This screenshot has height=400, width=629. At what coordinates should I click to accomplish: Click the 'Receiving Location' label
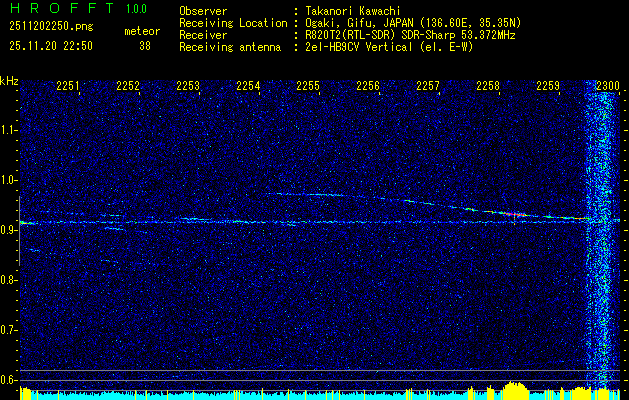tap(233, 23)
